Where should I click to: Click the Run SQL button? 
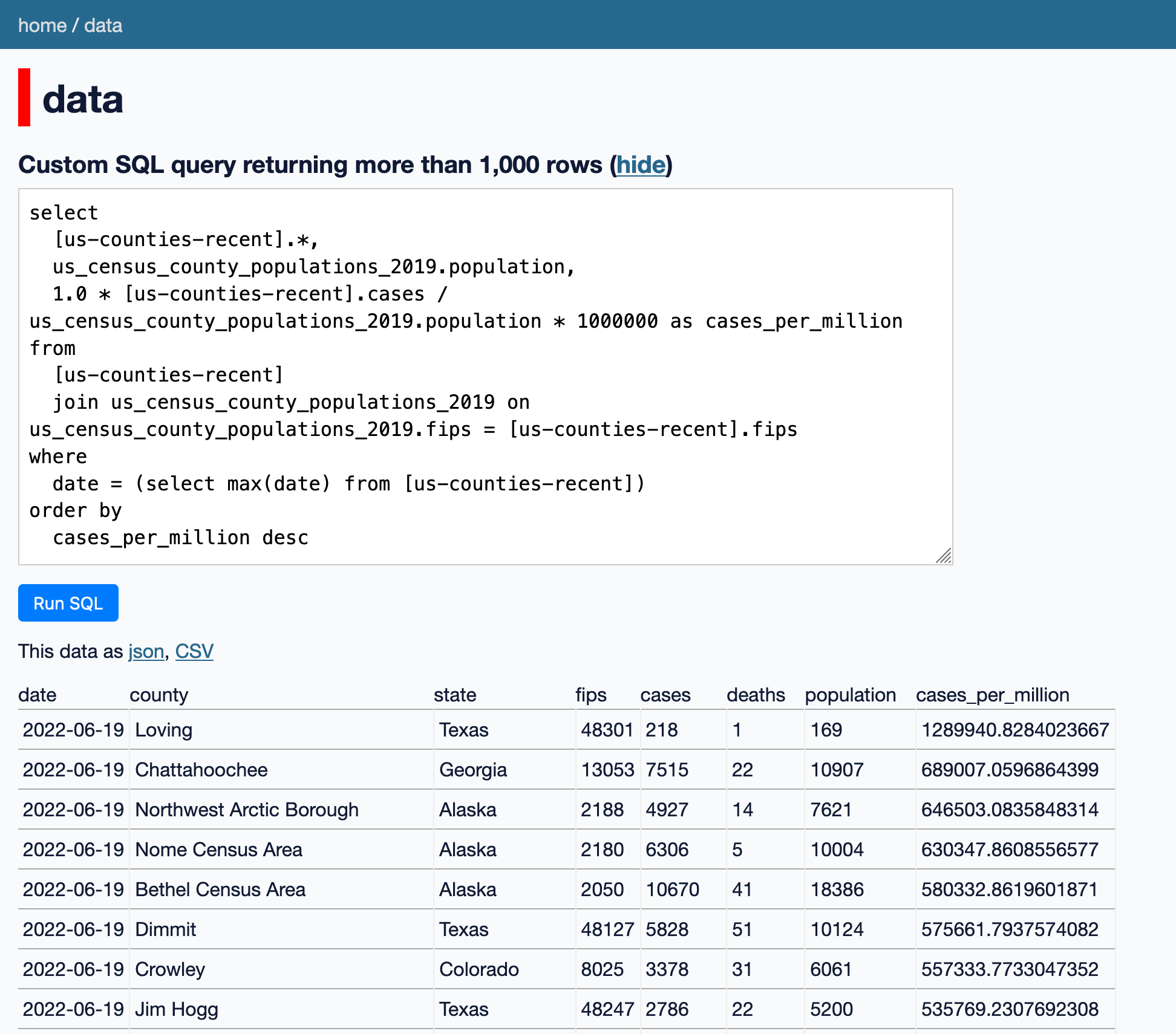pyautogui.click(x=68, y=603)
